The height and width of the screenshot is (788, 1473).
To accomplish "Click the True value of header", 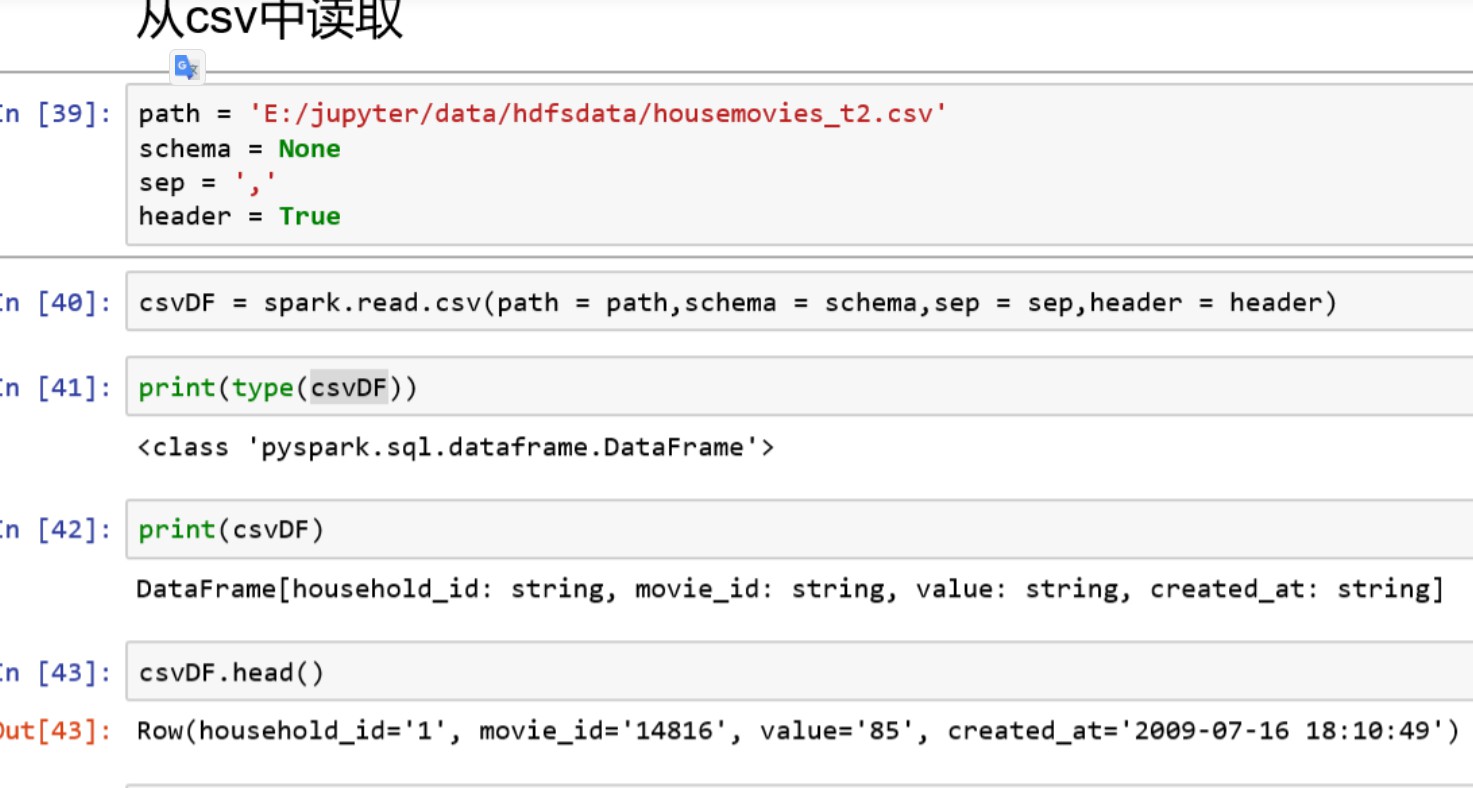I will click(x=309, y=217).
